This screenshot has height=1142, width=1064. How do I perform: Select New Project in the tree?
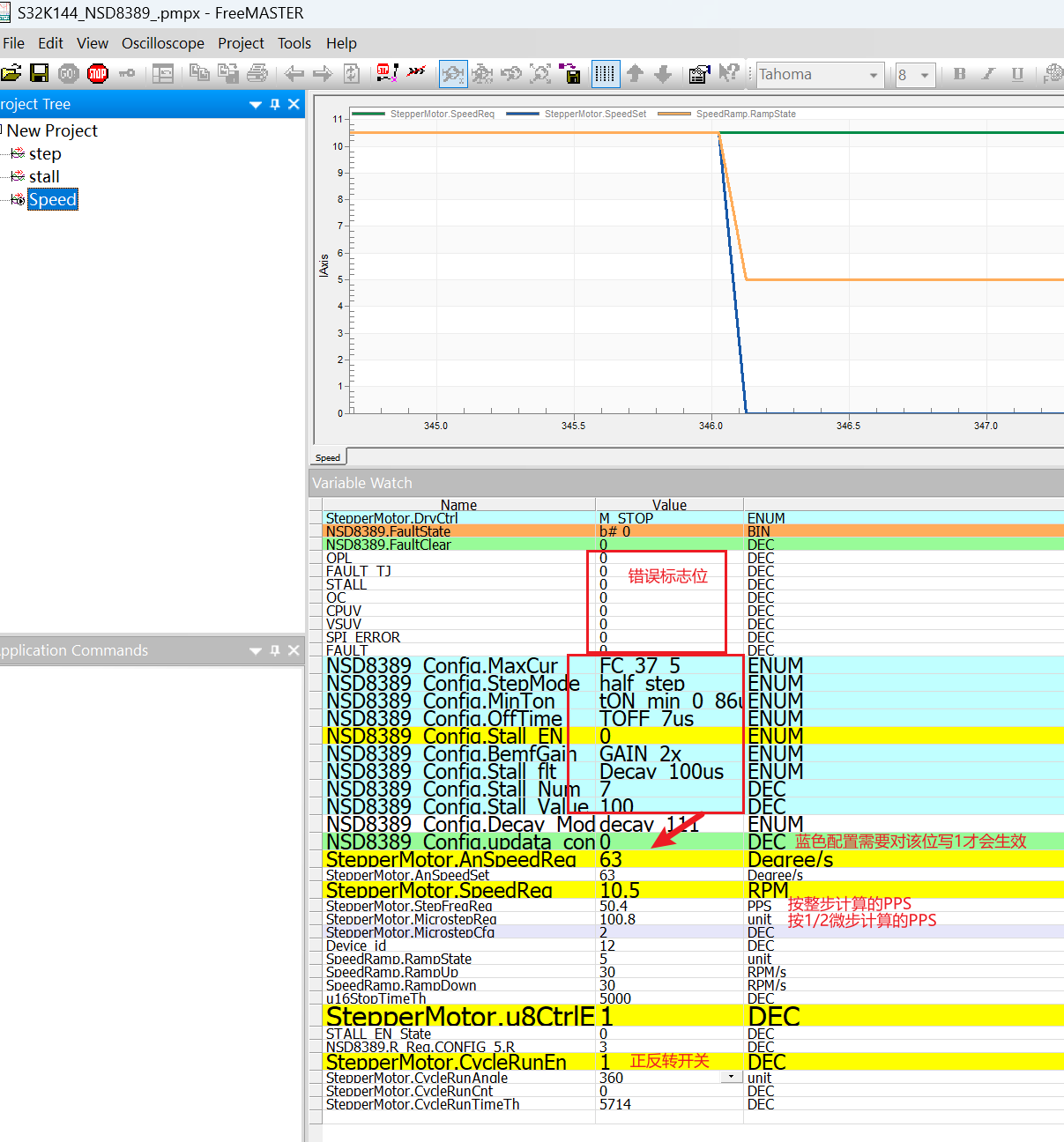coord(52,130)
